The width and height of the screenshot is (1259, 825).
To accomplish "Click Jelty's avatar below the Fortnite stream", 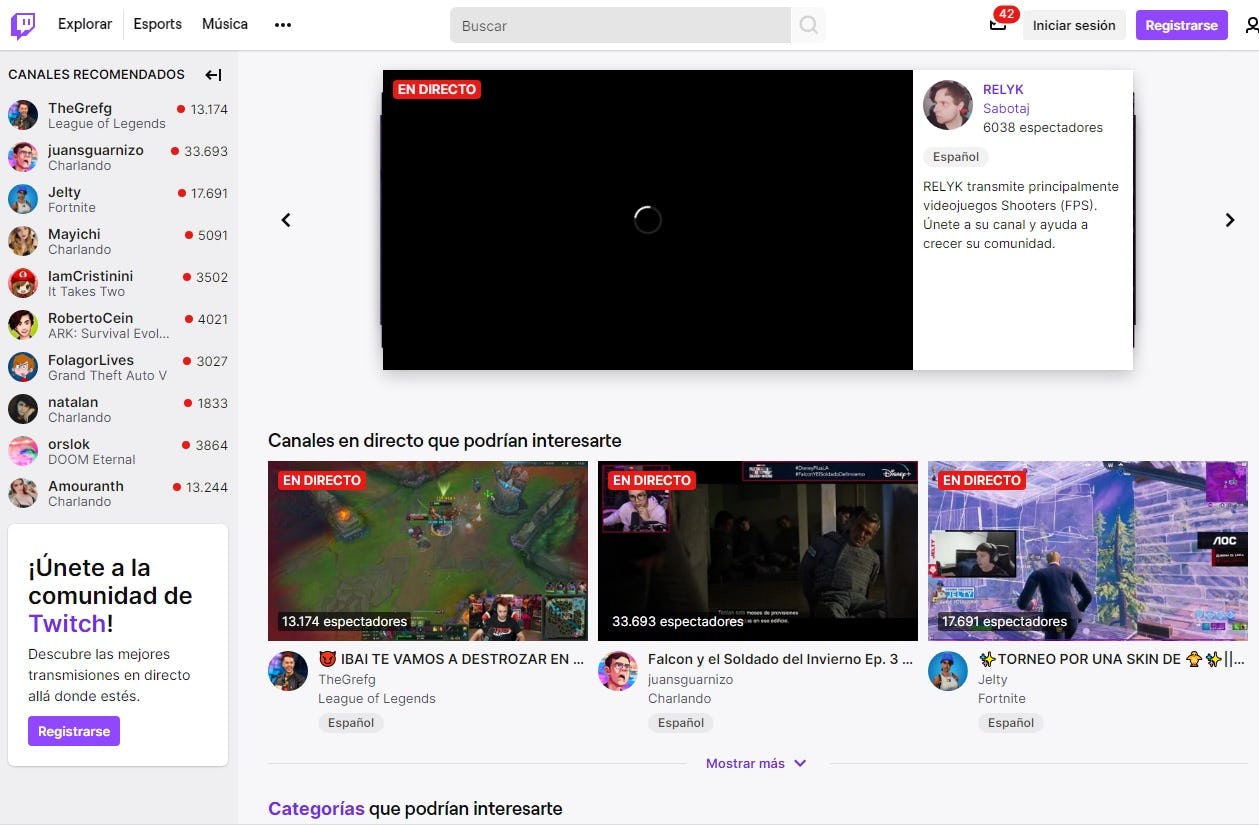I will click(x=948, y=671).
